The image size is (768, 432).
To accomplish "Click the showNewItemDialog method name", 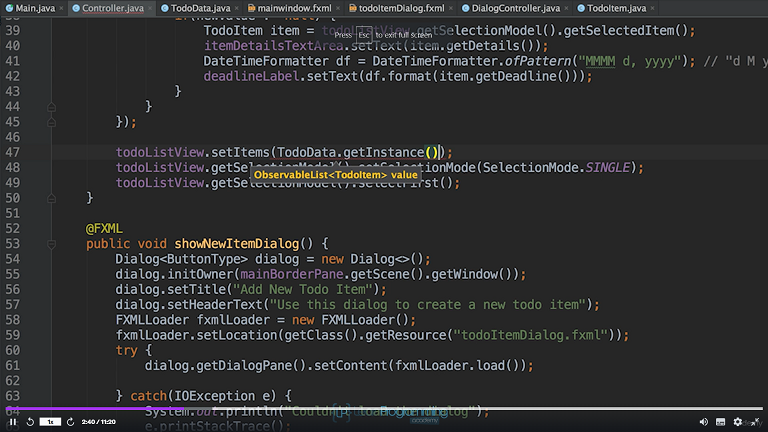I will (x=237, y=244).
